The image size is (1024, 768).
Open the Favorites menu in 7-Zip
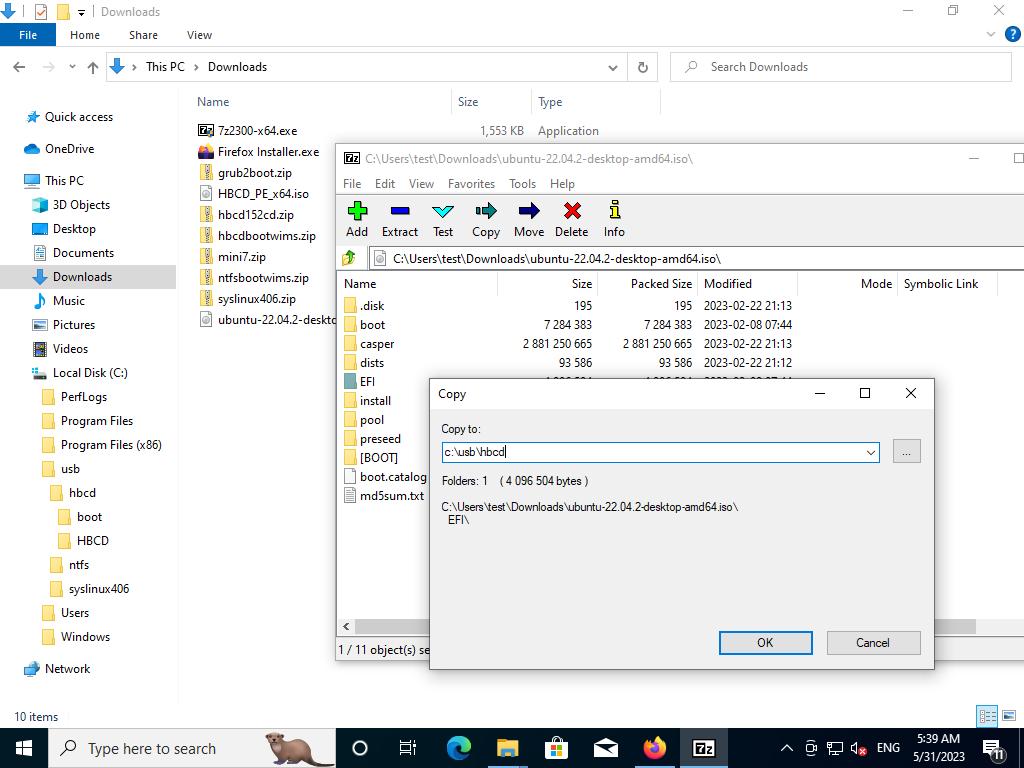point(471,184)
